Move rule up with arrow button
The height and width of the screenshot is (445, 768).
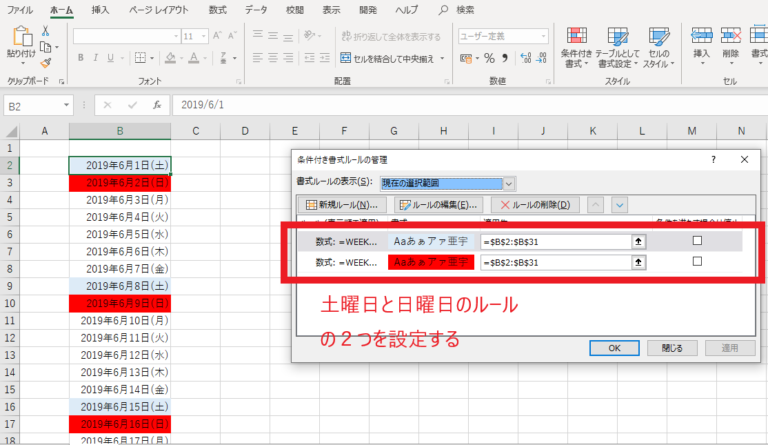click(x=596, y=205)
